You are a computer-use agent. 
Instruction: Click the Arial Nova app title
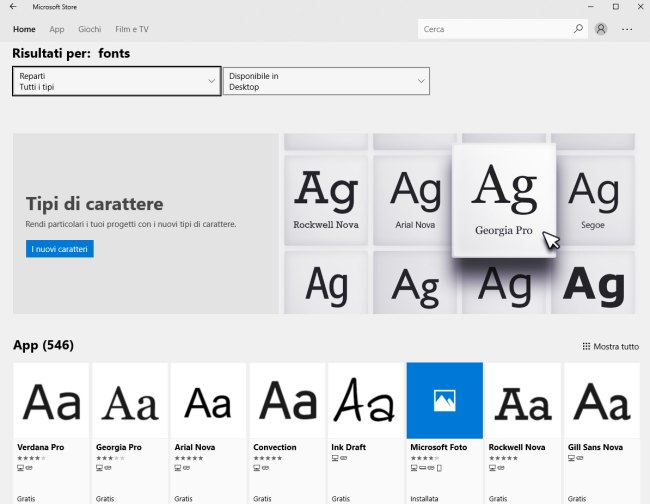pos(195,447)
